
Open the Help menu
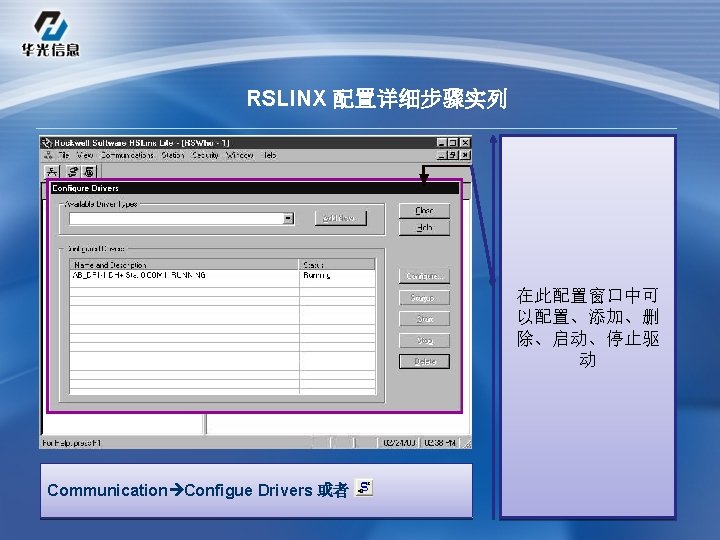[269, 155]
